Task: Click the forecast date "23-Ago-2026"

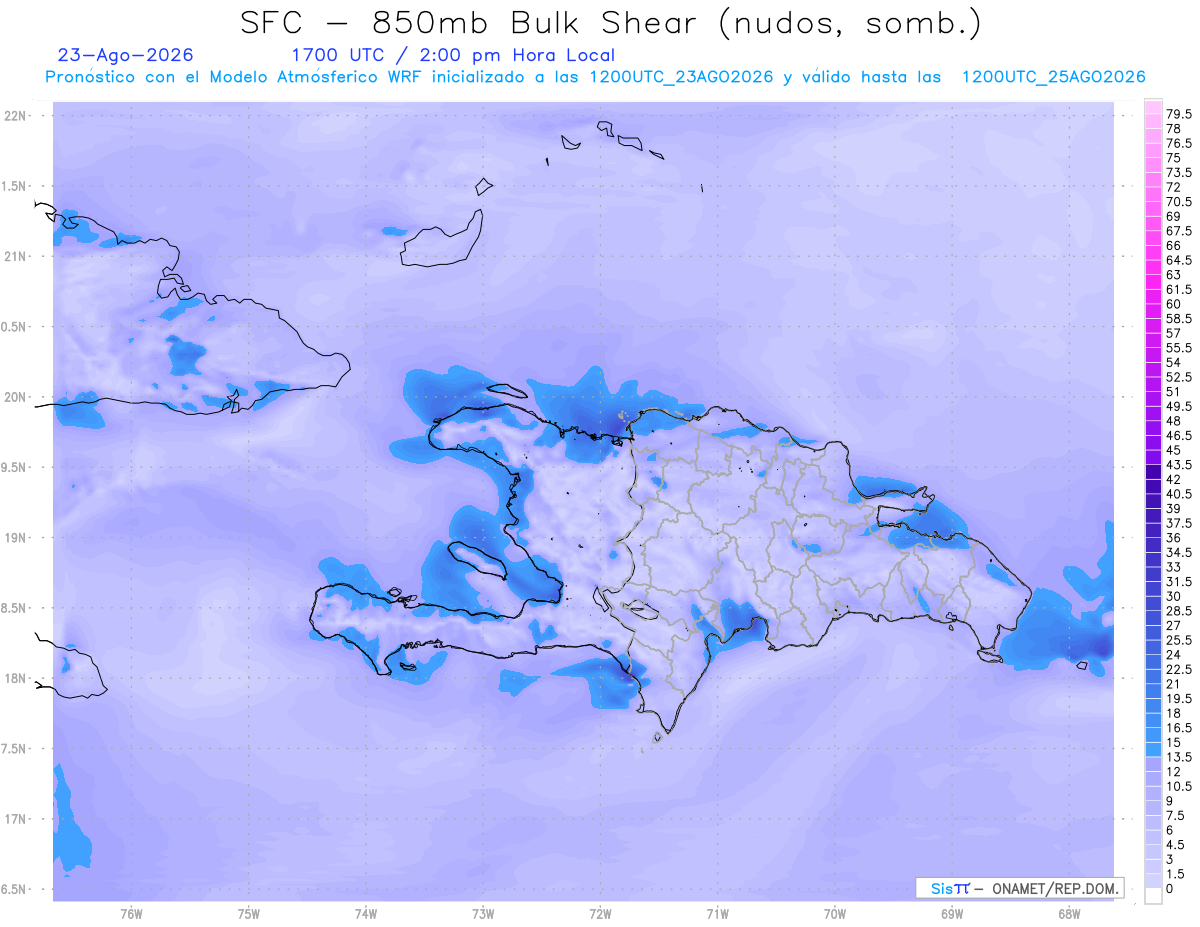Action: pos(126,55)
